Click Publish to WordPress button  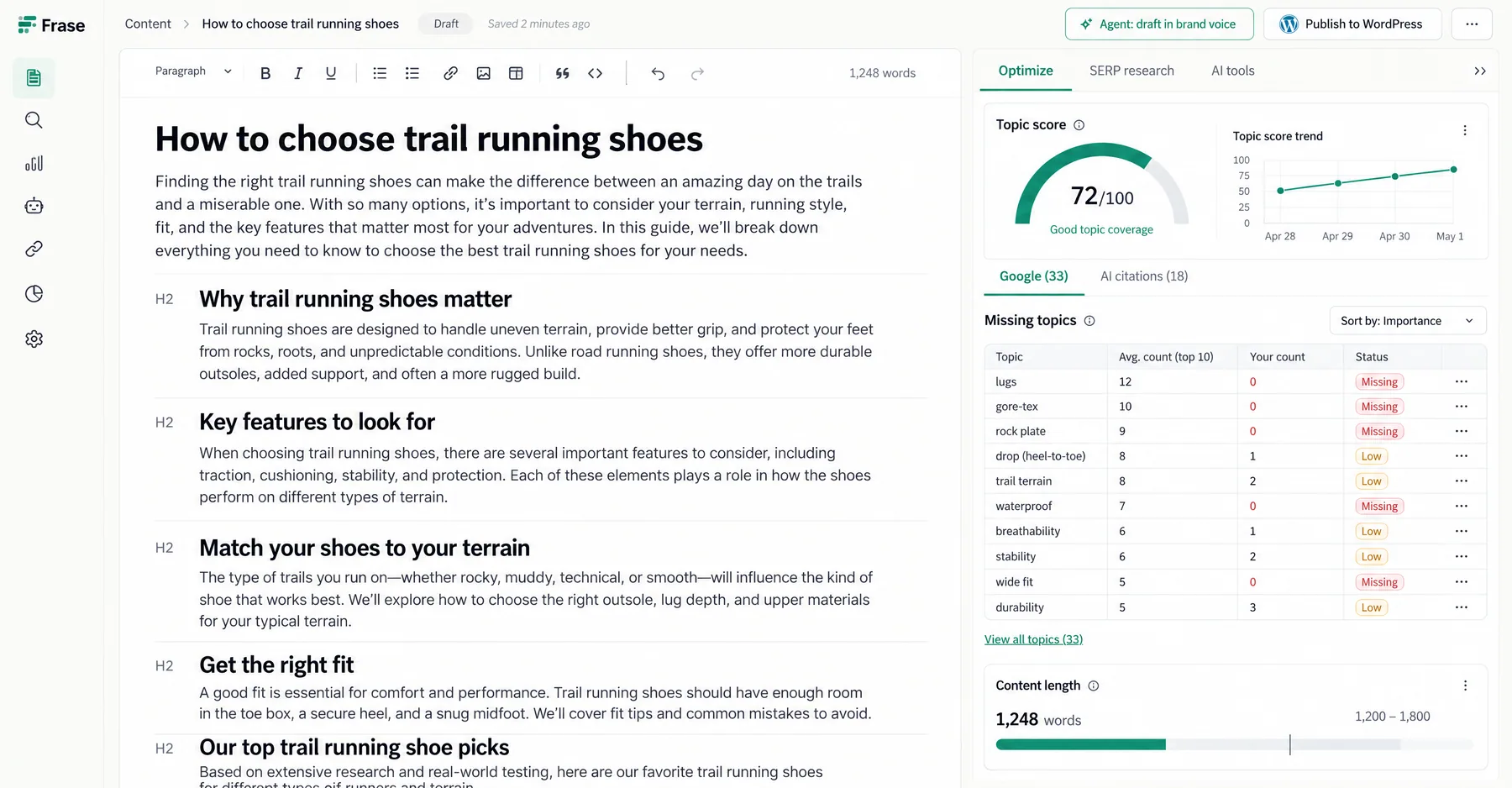click(1352, 24)
